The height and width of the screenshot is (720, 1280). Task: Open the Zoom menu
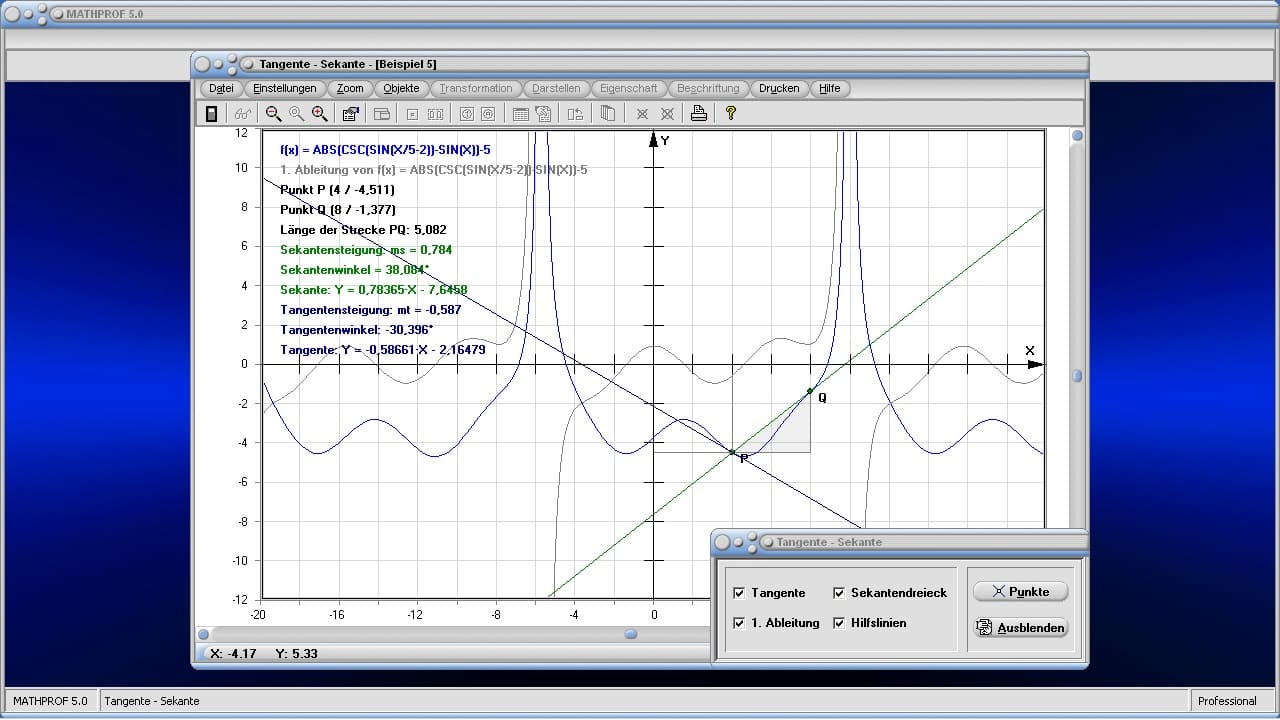click(x=350, y=88)
